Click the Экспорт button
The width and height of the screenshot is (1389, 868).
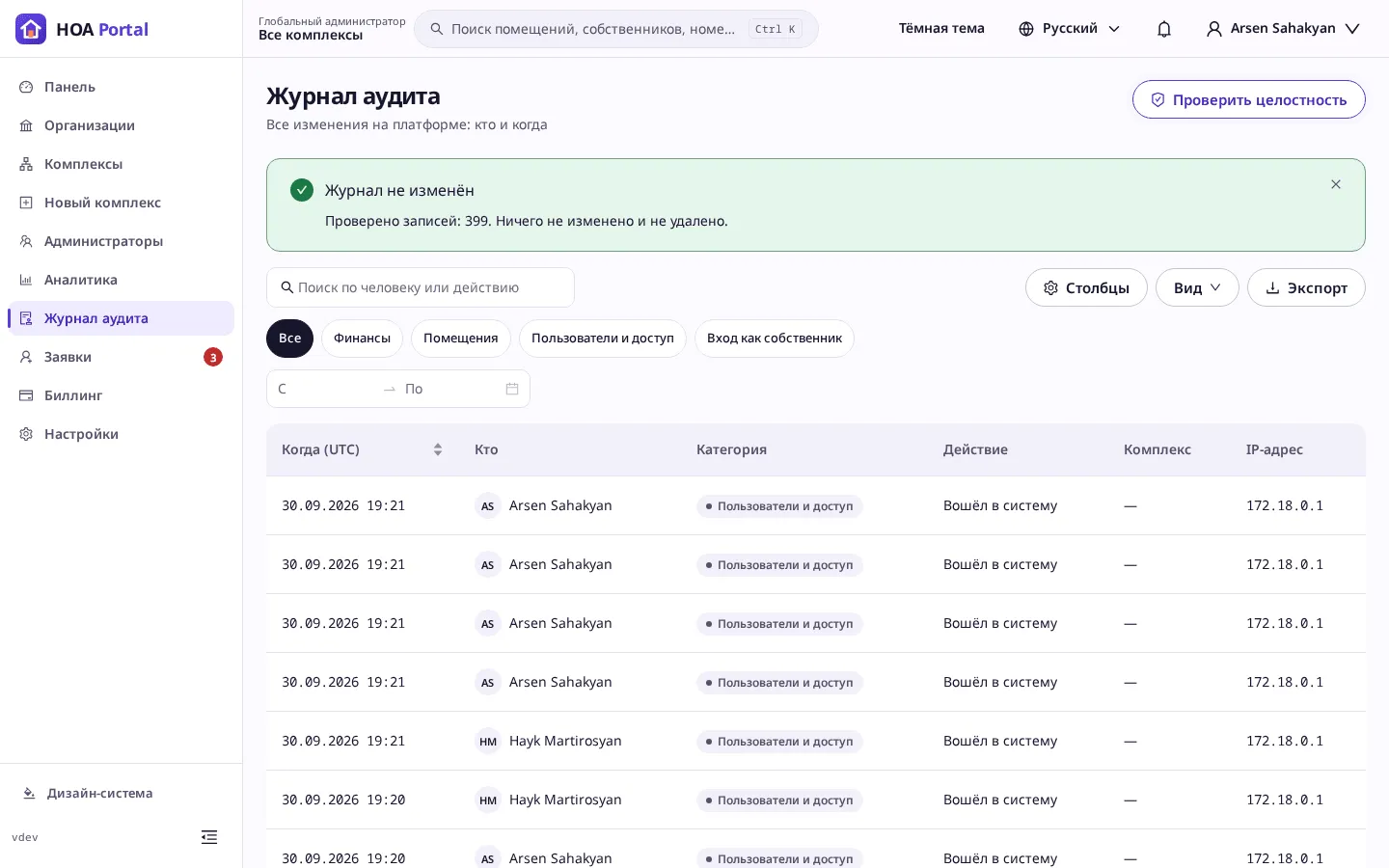tap(1306, 287)
